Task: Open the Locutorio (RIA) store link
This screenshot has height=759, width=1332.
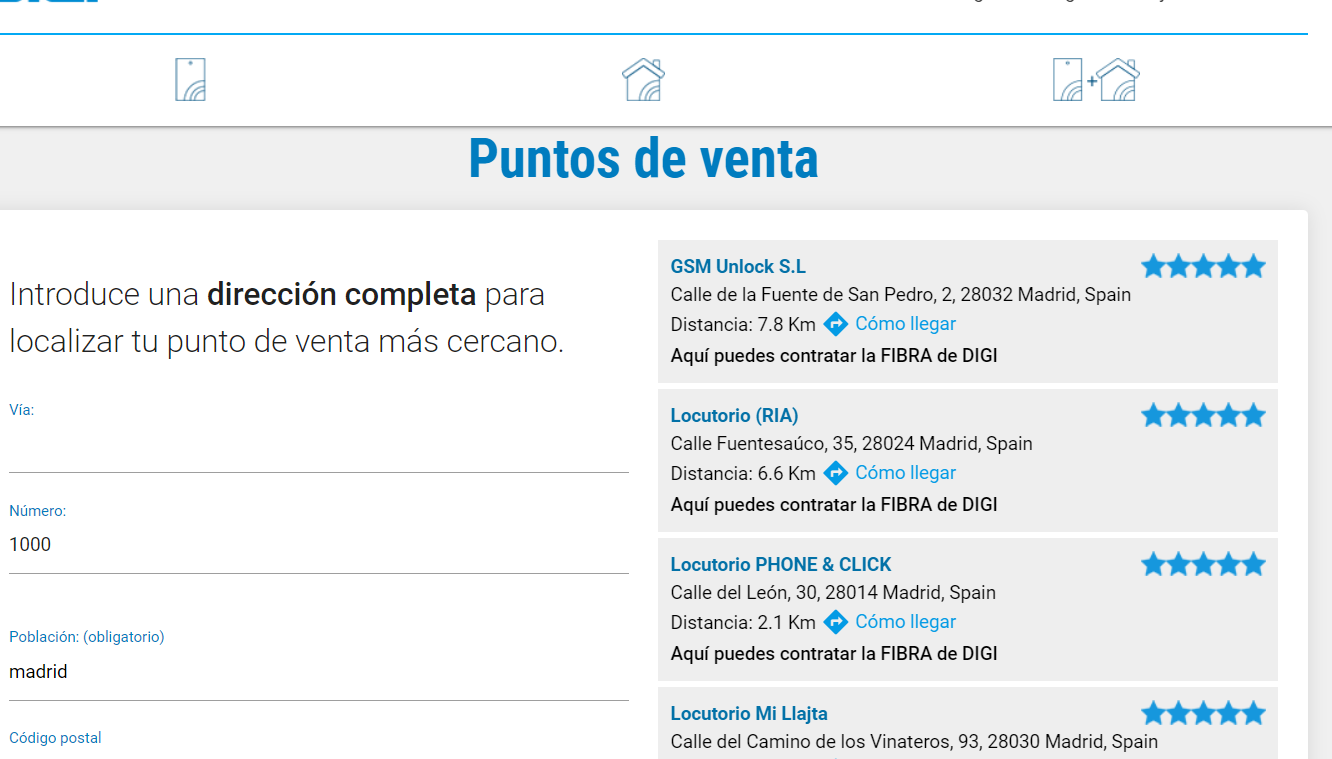Action: (x=734, y=416)
